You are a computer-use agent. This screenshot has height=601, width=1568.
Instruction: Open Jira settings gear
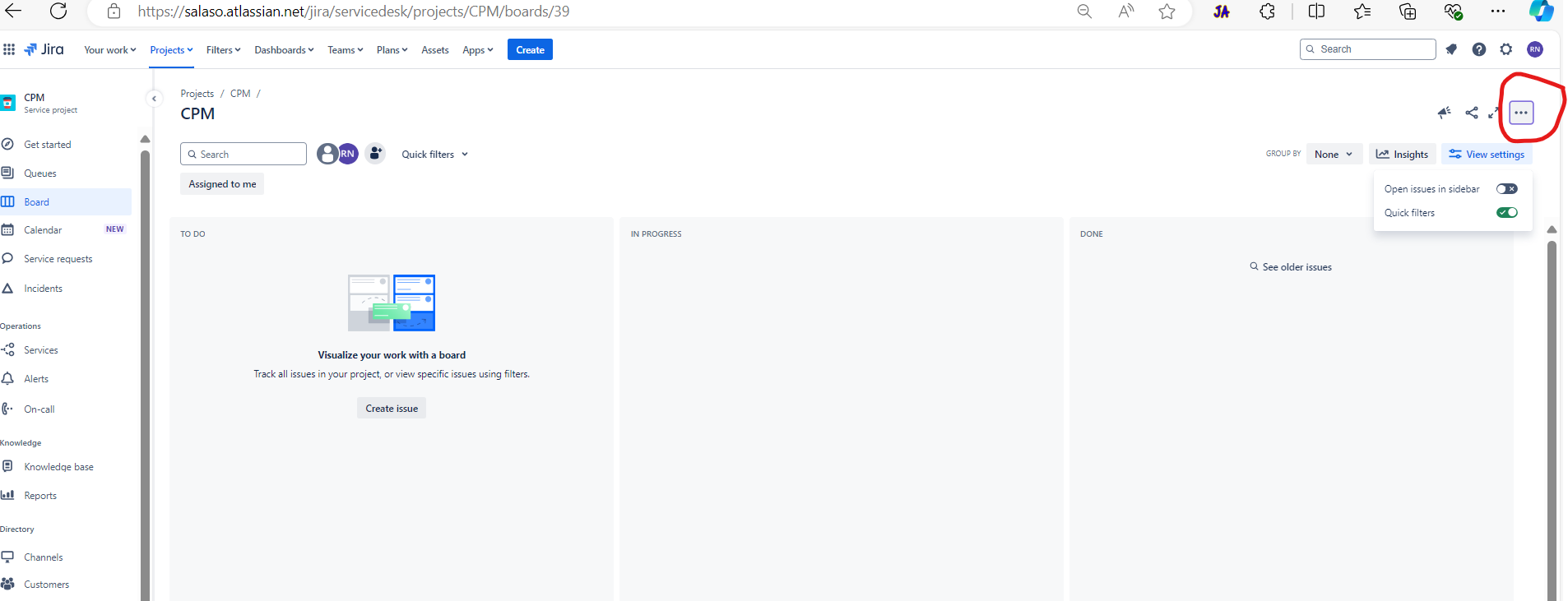(1506, 49)
